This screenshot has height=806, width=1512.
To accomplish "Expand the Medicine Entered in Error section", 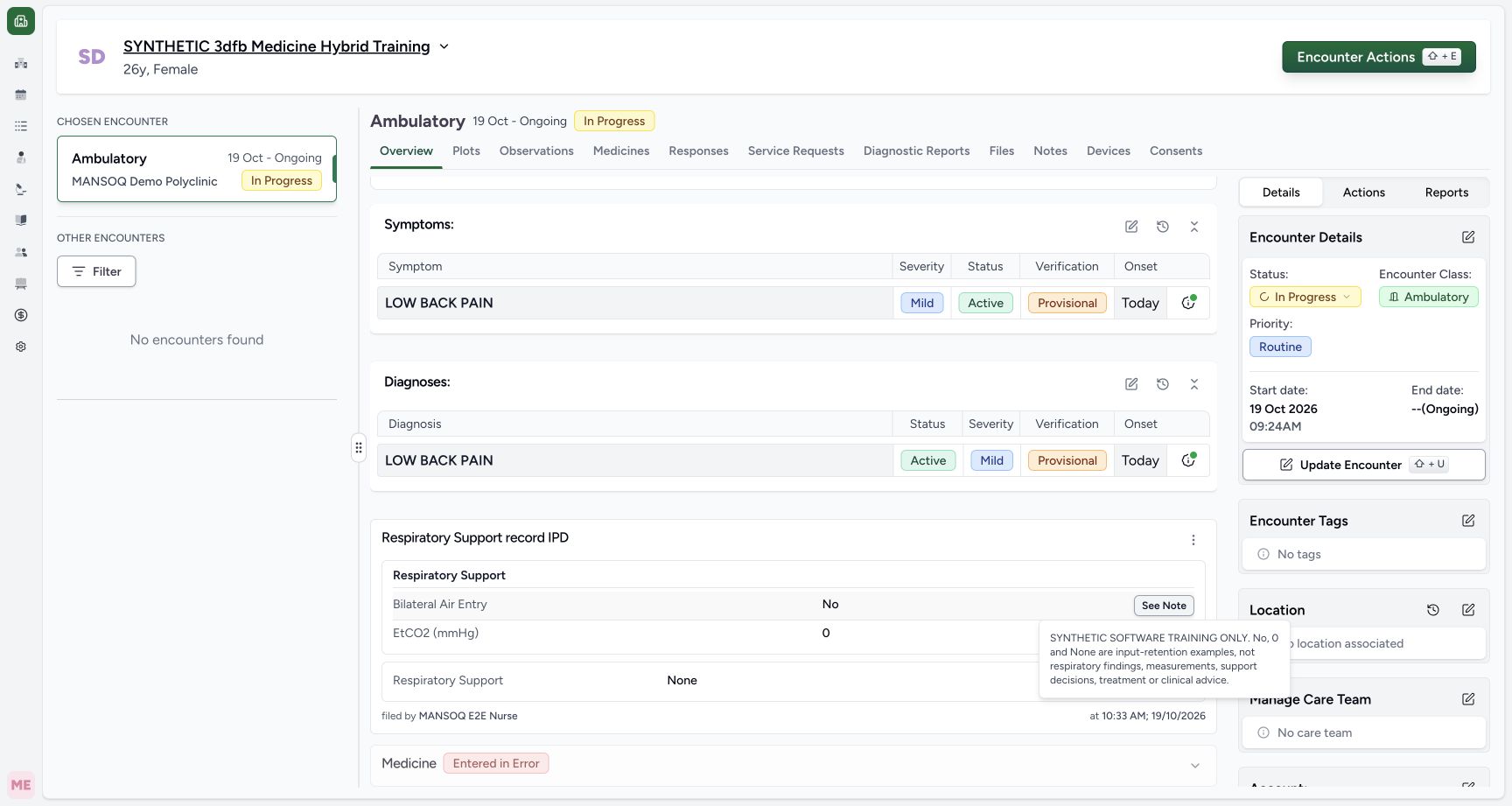I will (x=1195, y=766).
